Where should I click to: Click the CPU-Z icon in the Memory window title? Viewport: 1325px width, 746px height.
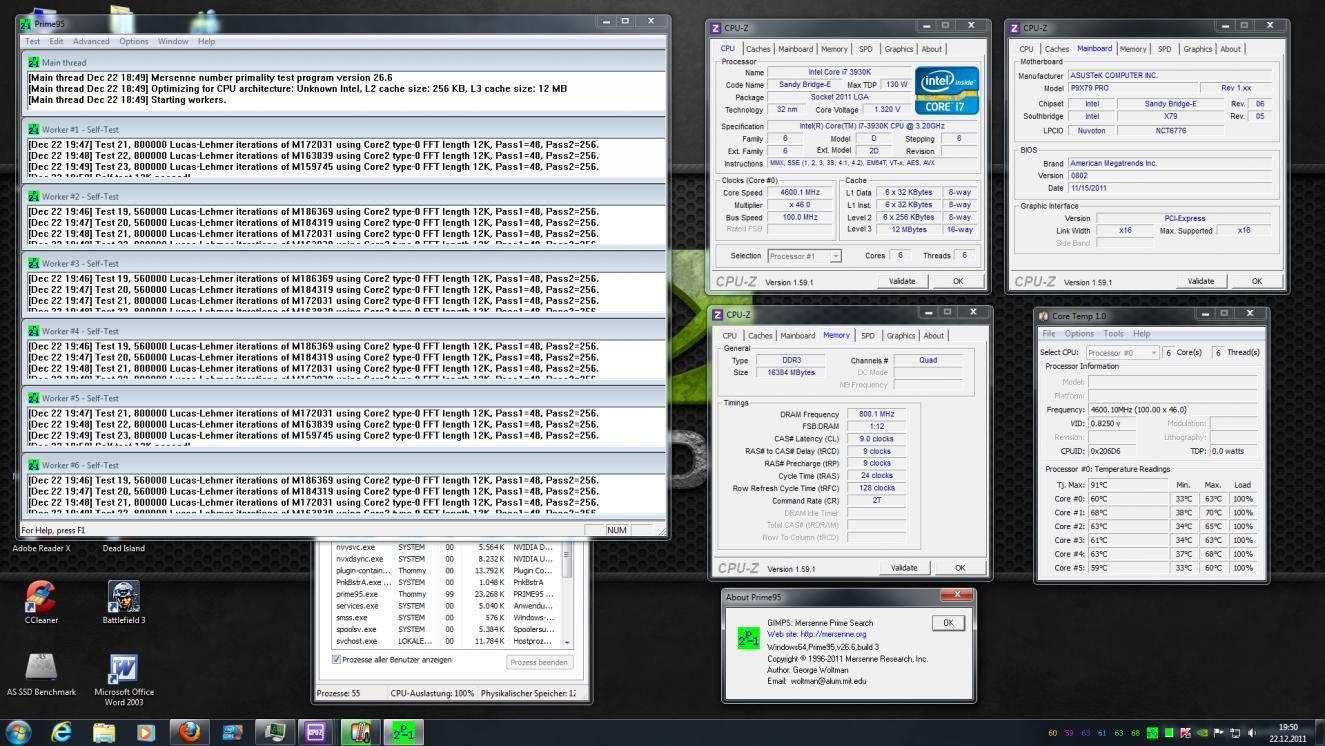pos(717,315)
